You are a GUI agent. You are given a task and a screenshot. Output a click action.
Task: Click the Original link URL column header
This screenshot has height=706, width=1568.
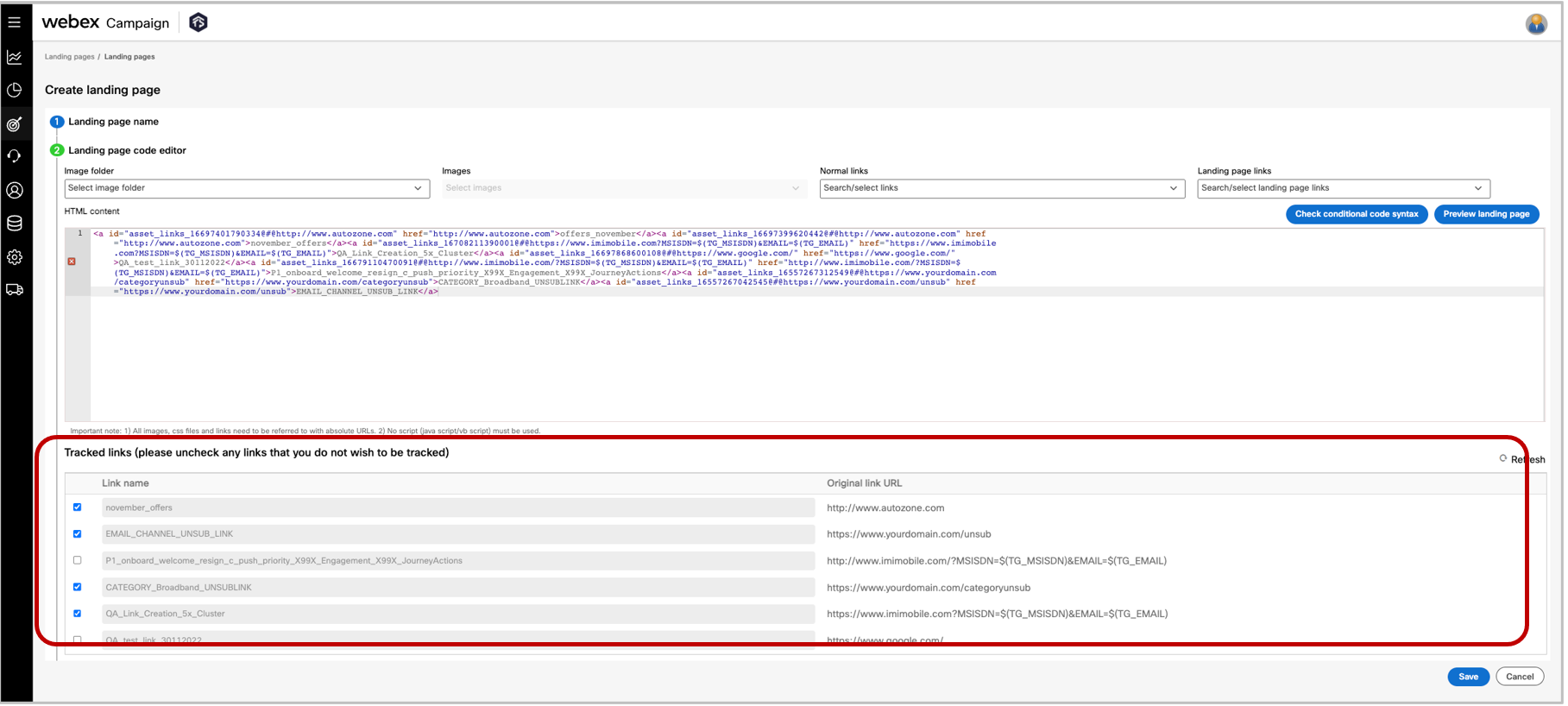pyautogui.click(x=864, y=483)
